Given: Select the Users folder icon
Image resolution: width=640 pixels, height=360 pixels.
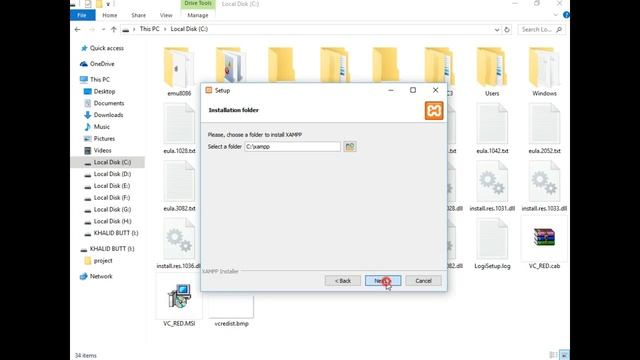Looking at the screenshot, I should pos(492,67).
